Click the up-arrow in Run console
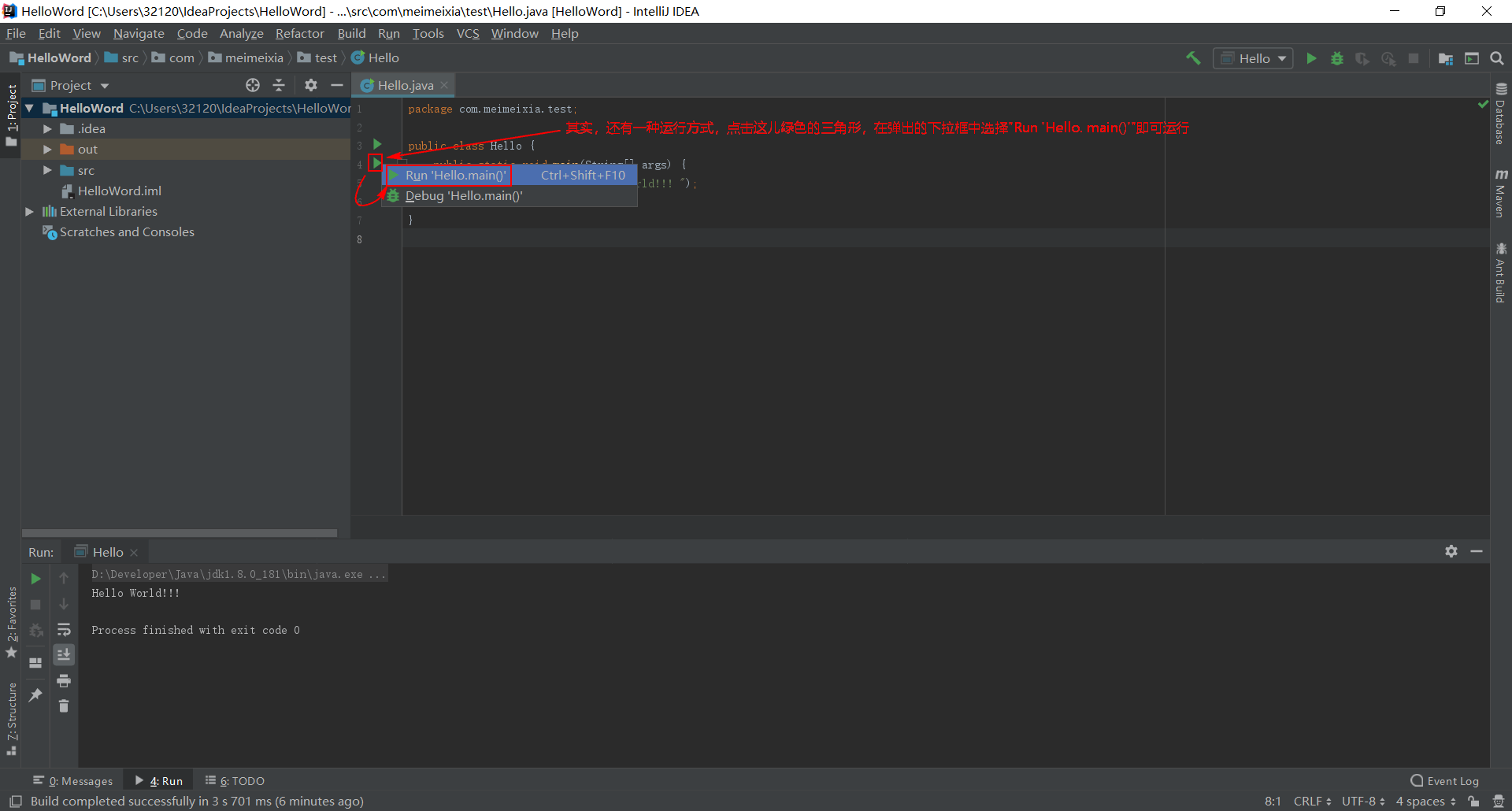The height and width of the screenshot is (811, 1512). coord(64,579)
